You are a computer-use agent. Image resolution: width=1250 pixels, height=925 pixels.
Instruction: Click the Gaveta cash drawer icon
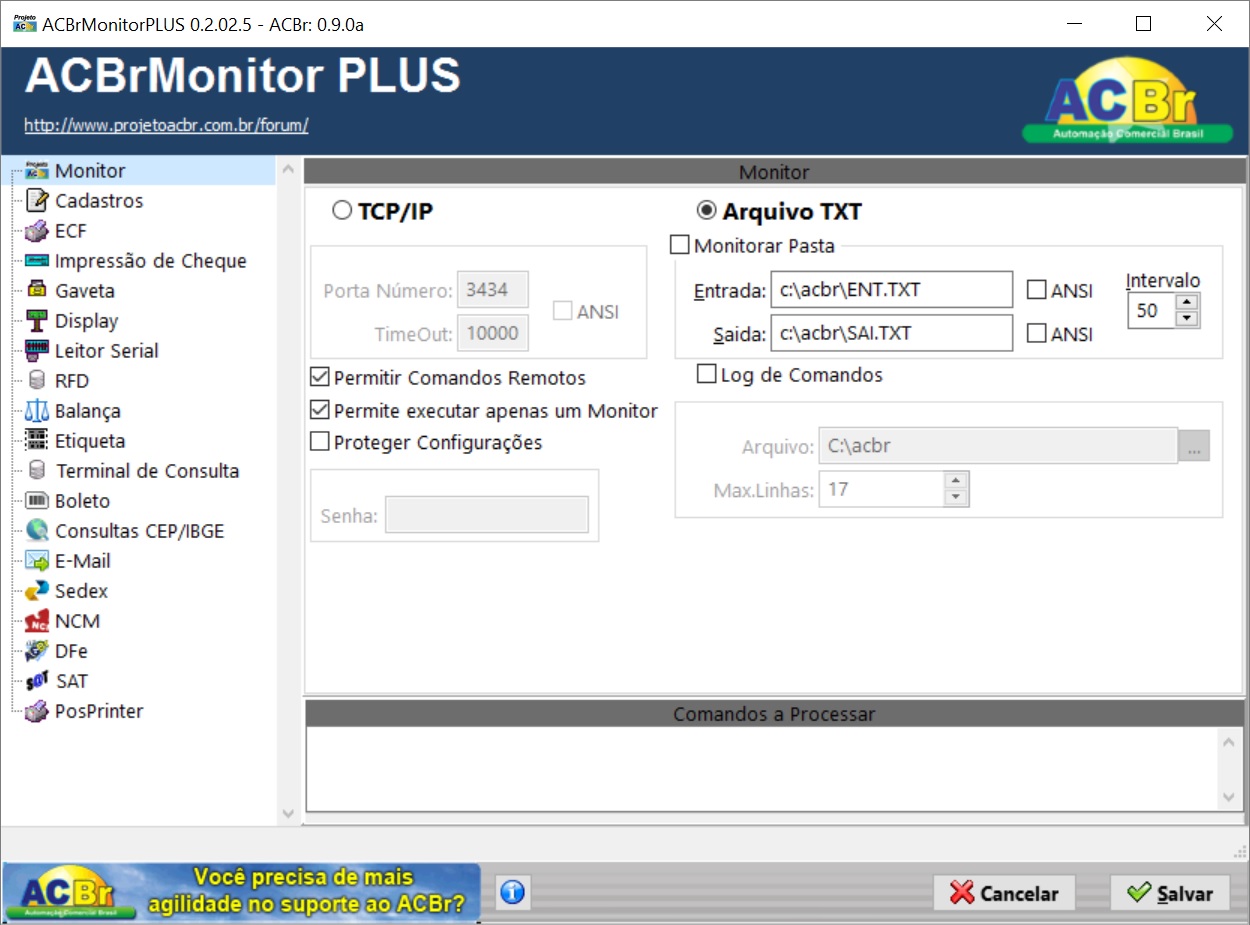click(37, 291)
